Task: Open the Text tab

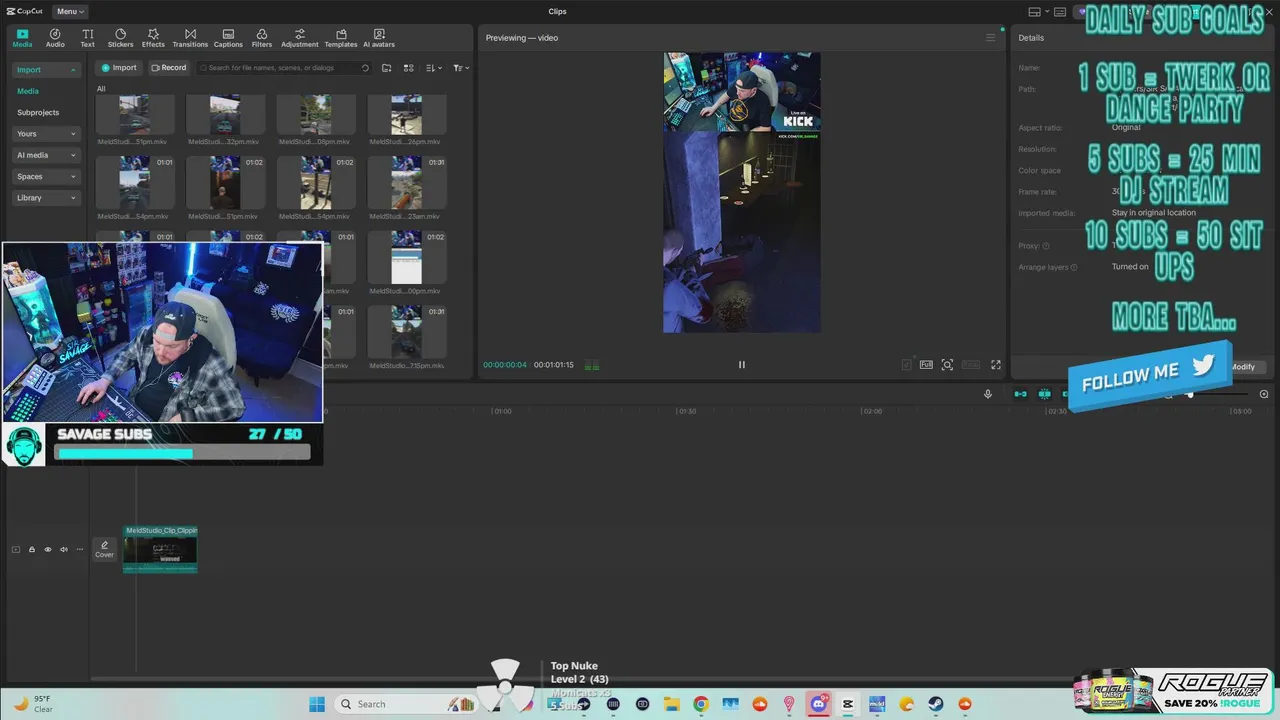Action: 88,38
